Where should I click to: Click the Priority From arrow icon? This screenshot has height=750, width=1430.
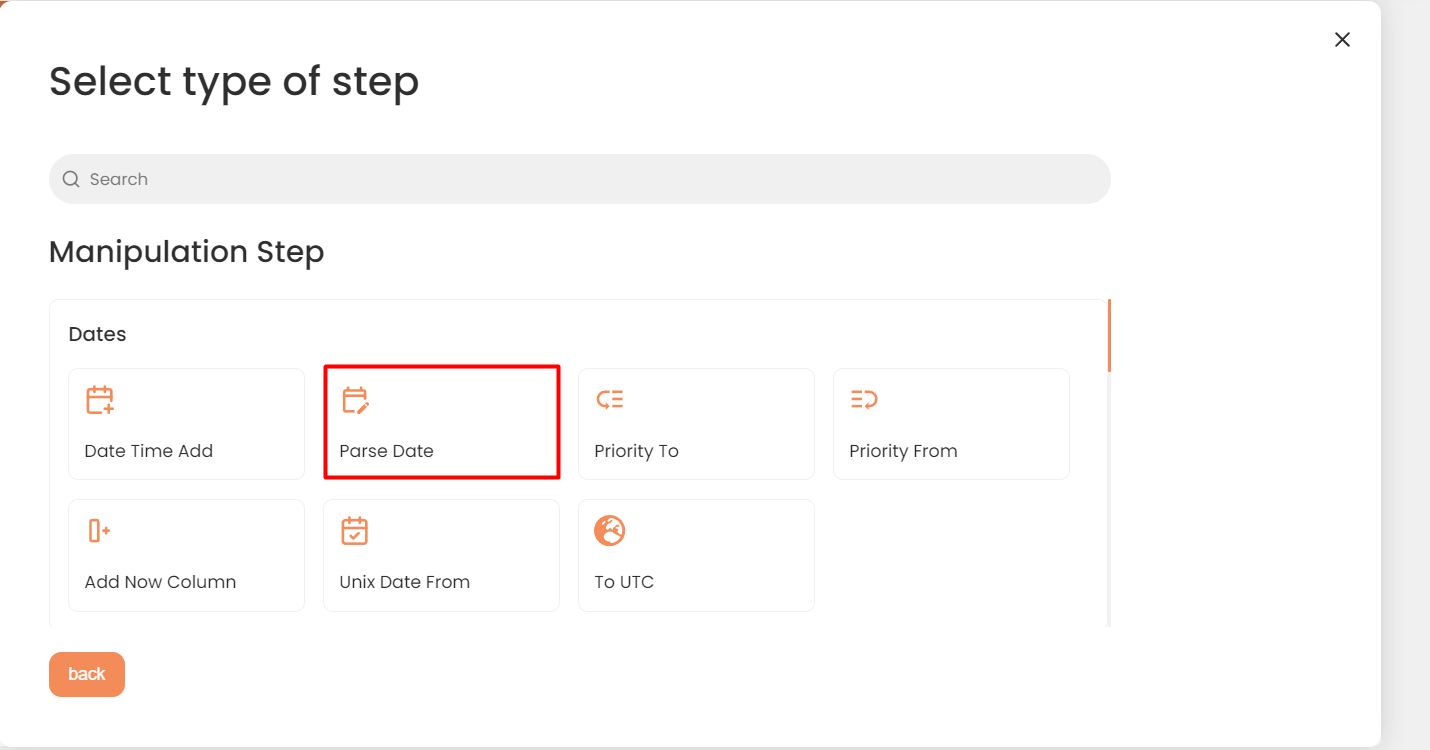(864, 400)
